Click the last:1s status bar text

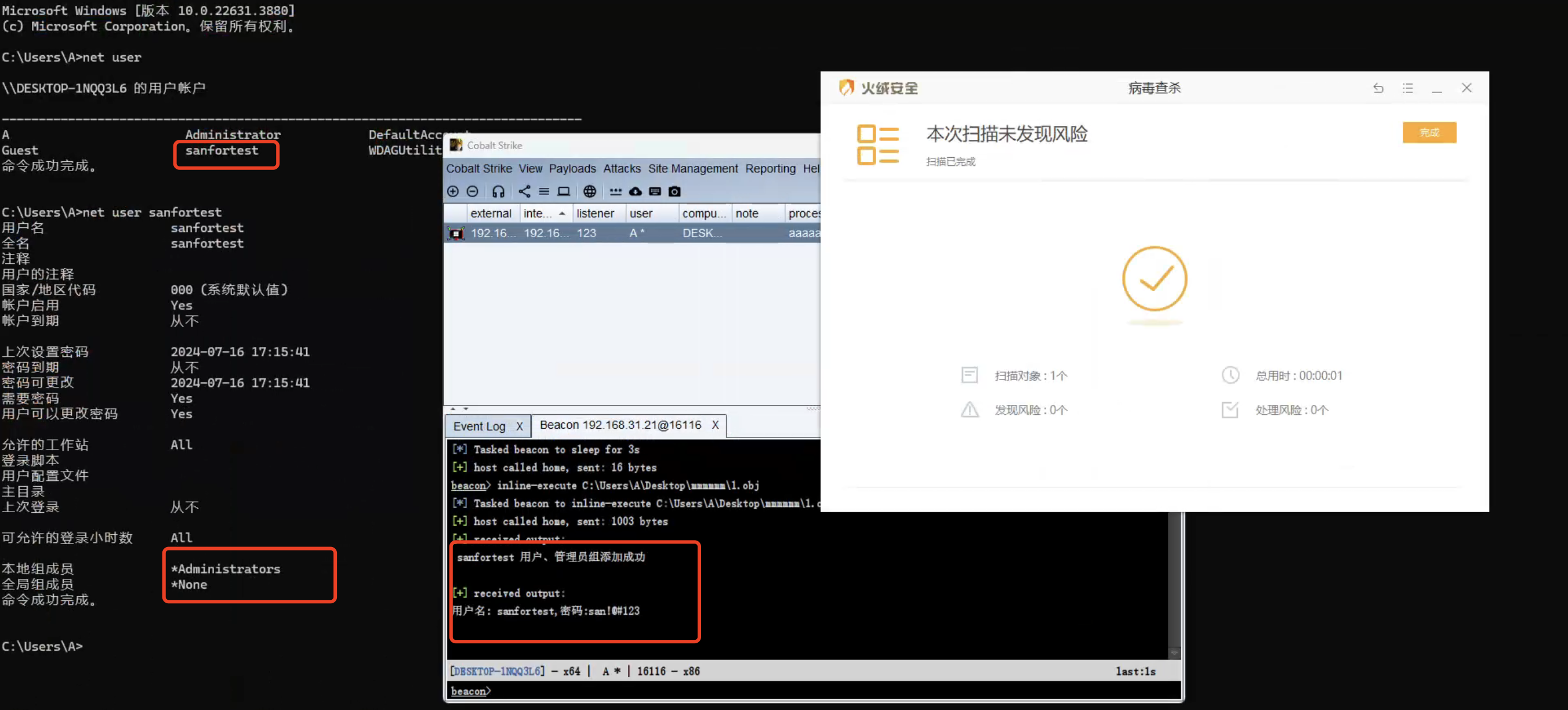[x=1135, y=671]
